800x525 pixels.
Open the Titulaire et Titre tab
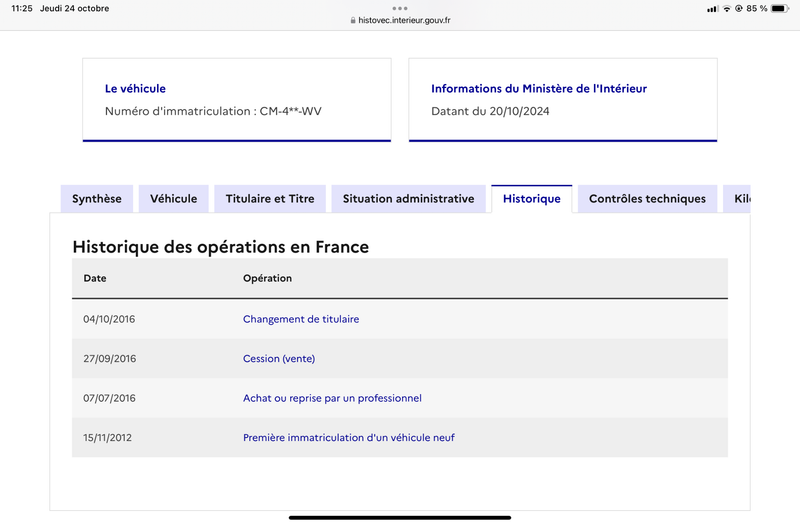tap(270, 198)
